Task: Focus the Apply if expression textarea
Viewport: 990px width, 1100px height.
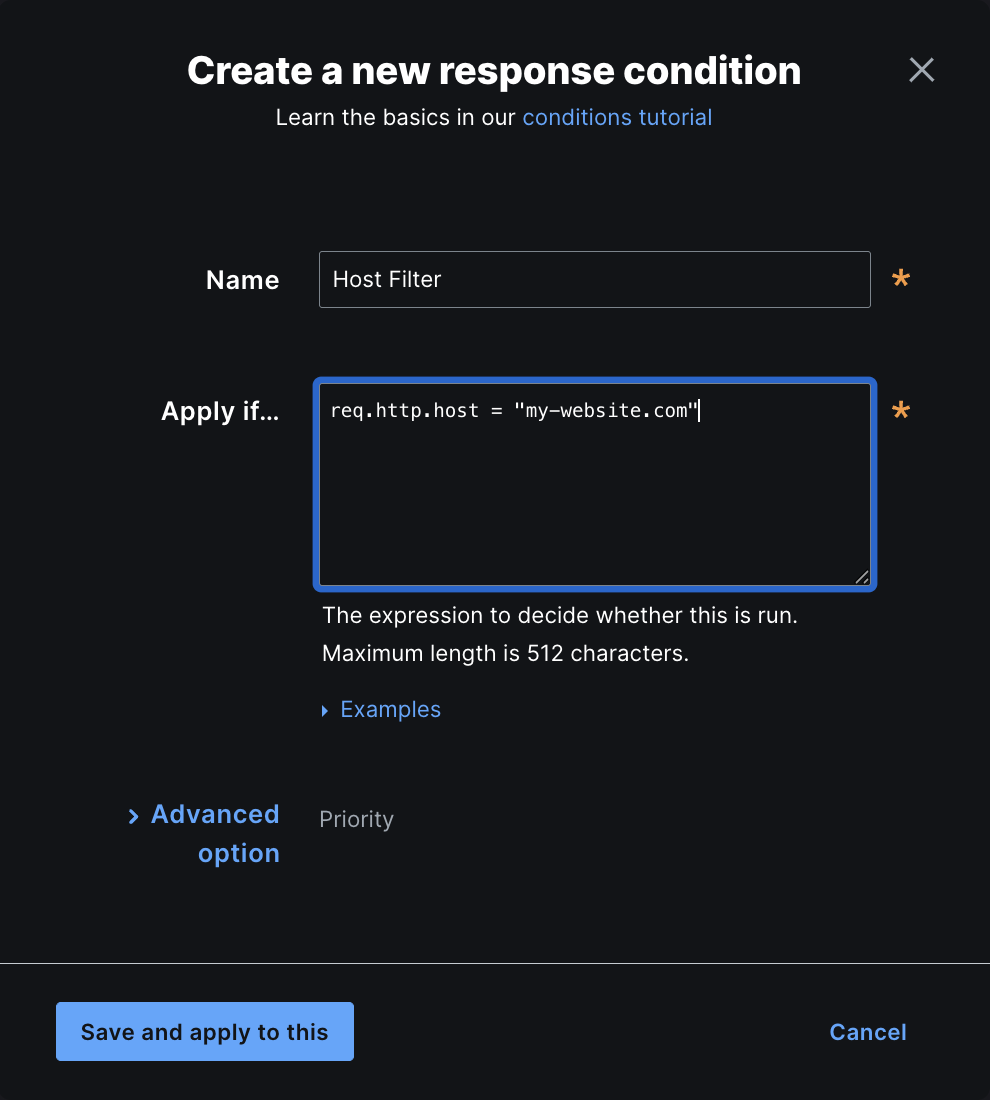Action: (x=594, y=484)
